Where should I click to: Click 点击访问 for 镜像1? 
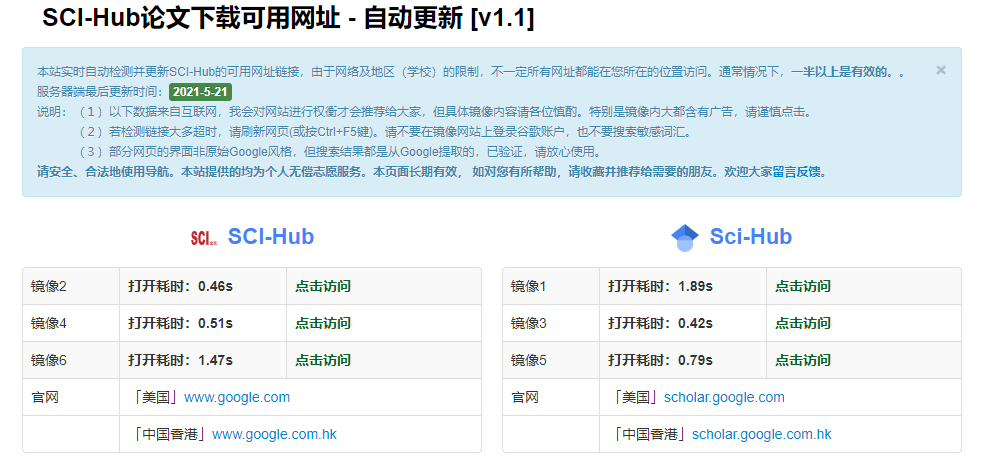coord(803,286)
